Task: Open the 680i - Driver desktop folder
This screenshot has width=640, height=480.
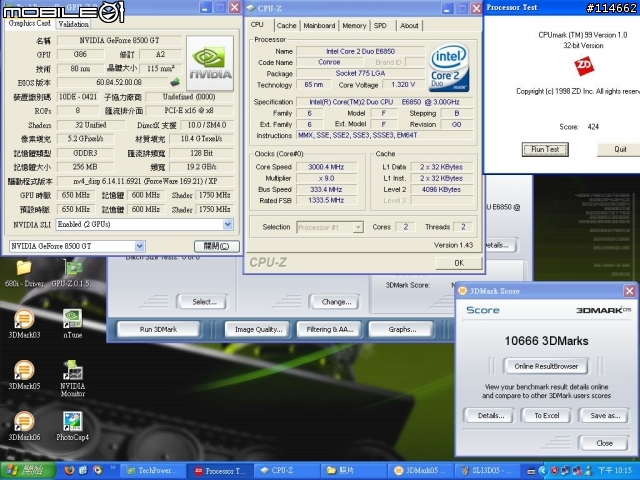Action: (24, 273)
